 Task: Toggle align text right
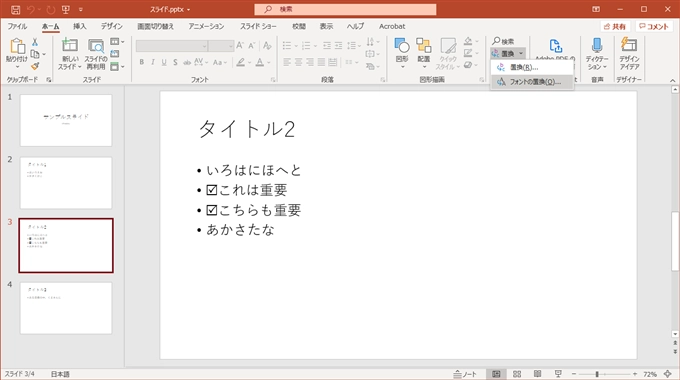[310, 62]
